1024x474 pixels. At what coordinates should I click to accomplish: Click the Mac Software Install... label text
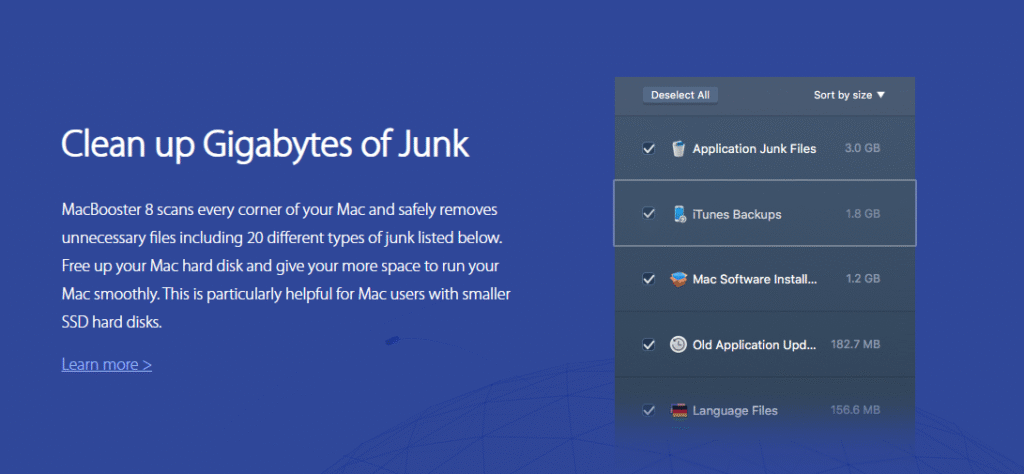[755, 279]
